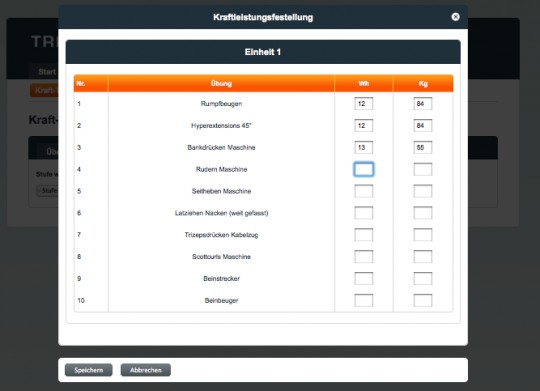The width and height of the screenshot is (540, 391).
Task: Click the Speichern button
Action: [89, 370]
